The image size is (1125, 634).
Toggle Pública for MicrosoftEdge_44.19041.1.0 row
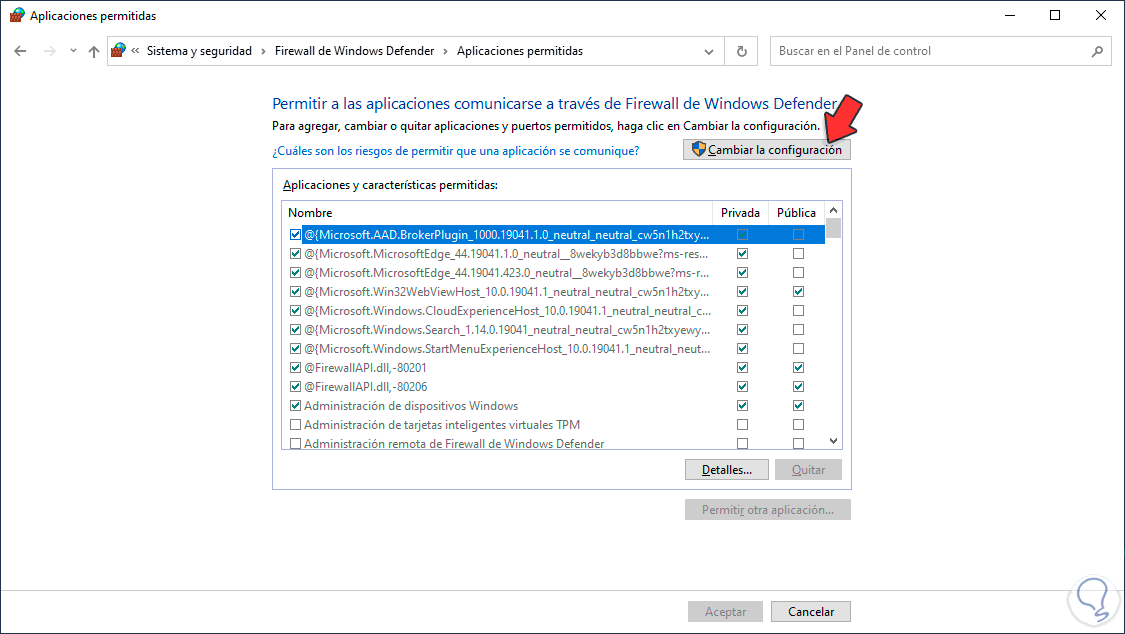coord(798,254)
